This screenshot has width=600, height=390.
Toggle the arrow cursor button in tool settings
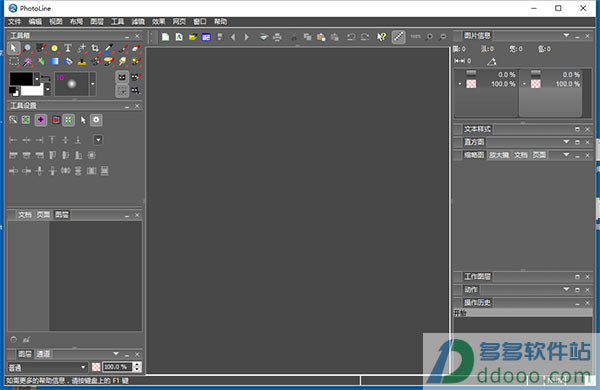click(x=83, y=120)
